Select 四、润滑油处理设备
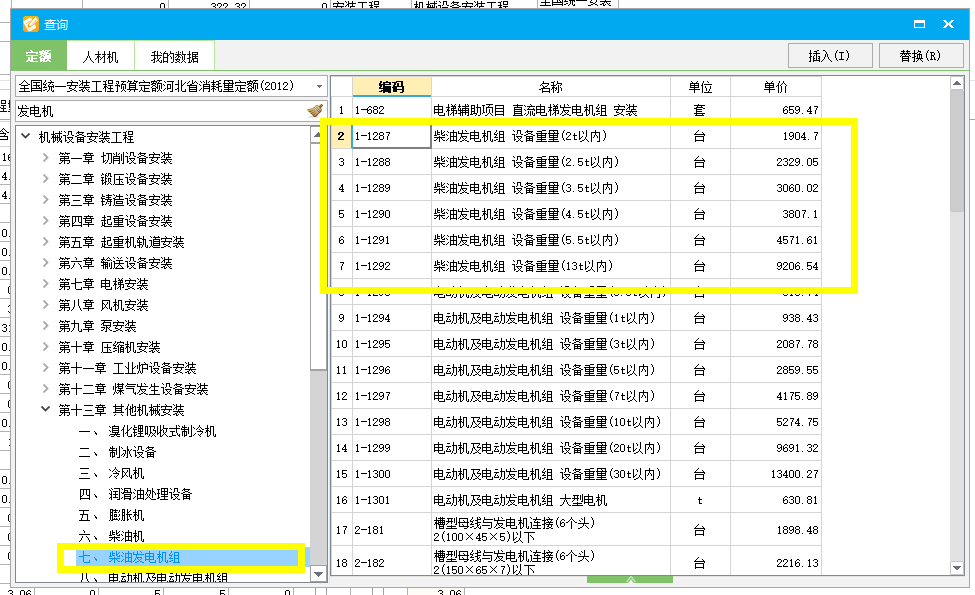The height and width of the screenshot is (595, 975). 136,494
